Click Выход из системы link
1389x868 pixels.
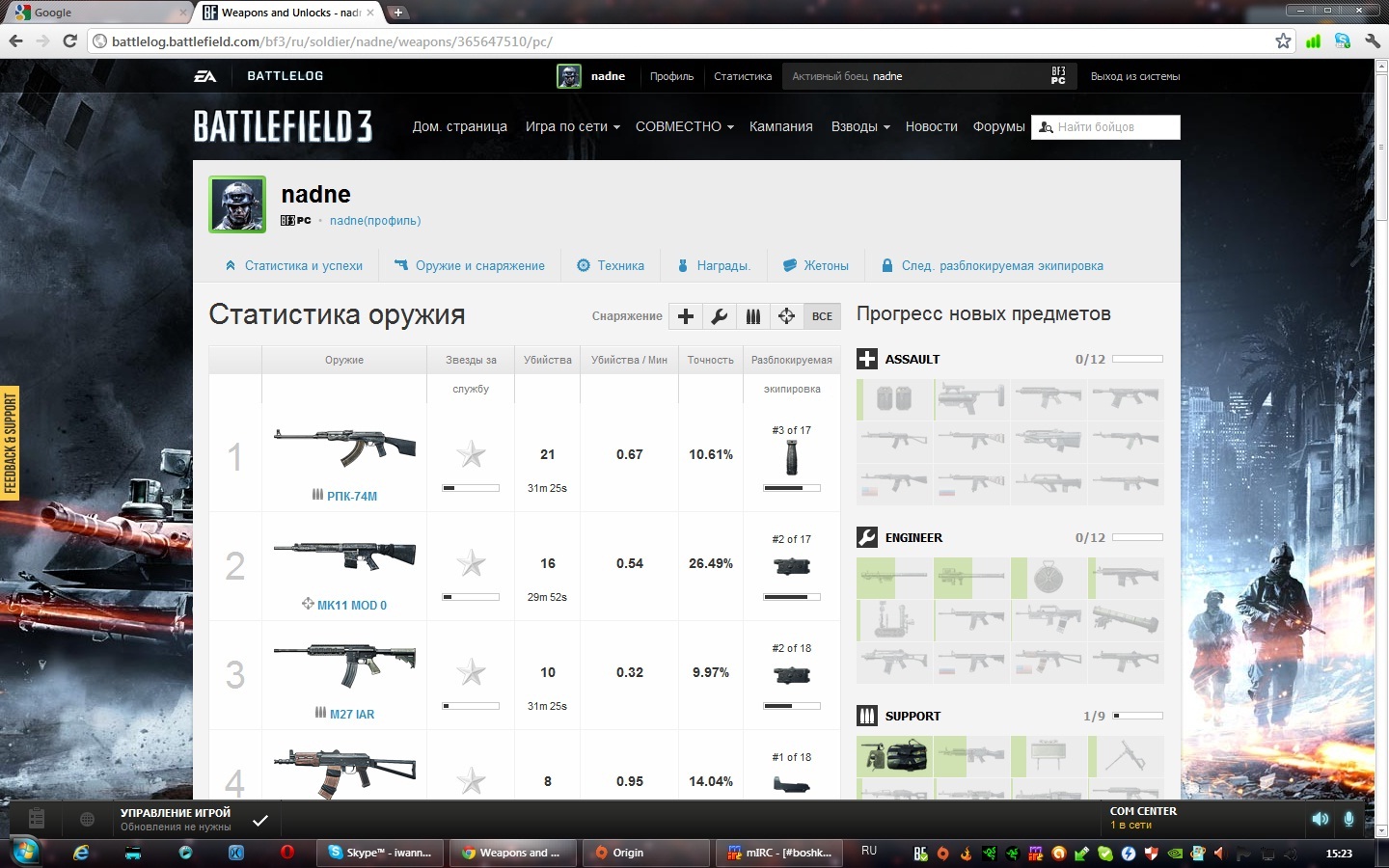(1135, 76)
